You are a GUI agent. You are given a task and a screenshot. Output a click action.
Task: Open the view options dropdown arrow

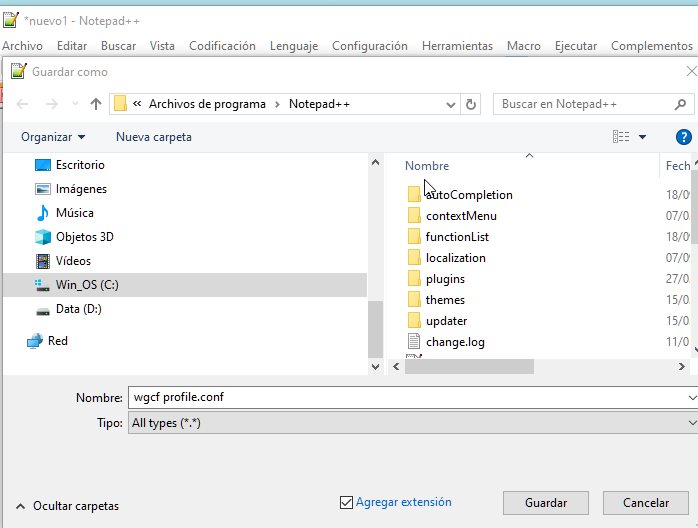pyautogui.click(x=642, y=137)
